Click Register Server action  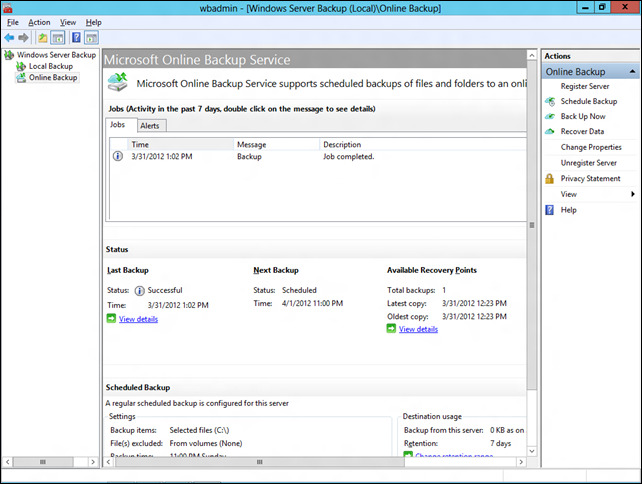pyautogui.click(x=585, y=86)
